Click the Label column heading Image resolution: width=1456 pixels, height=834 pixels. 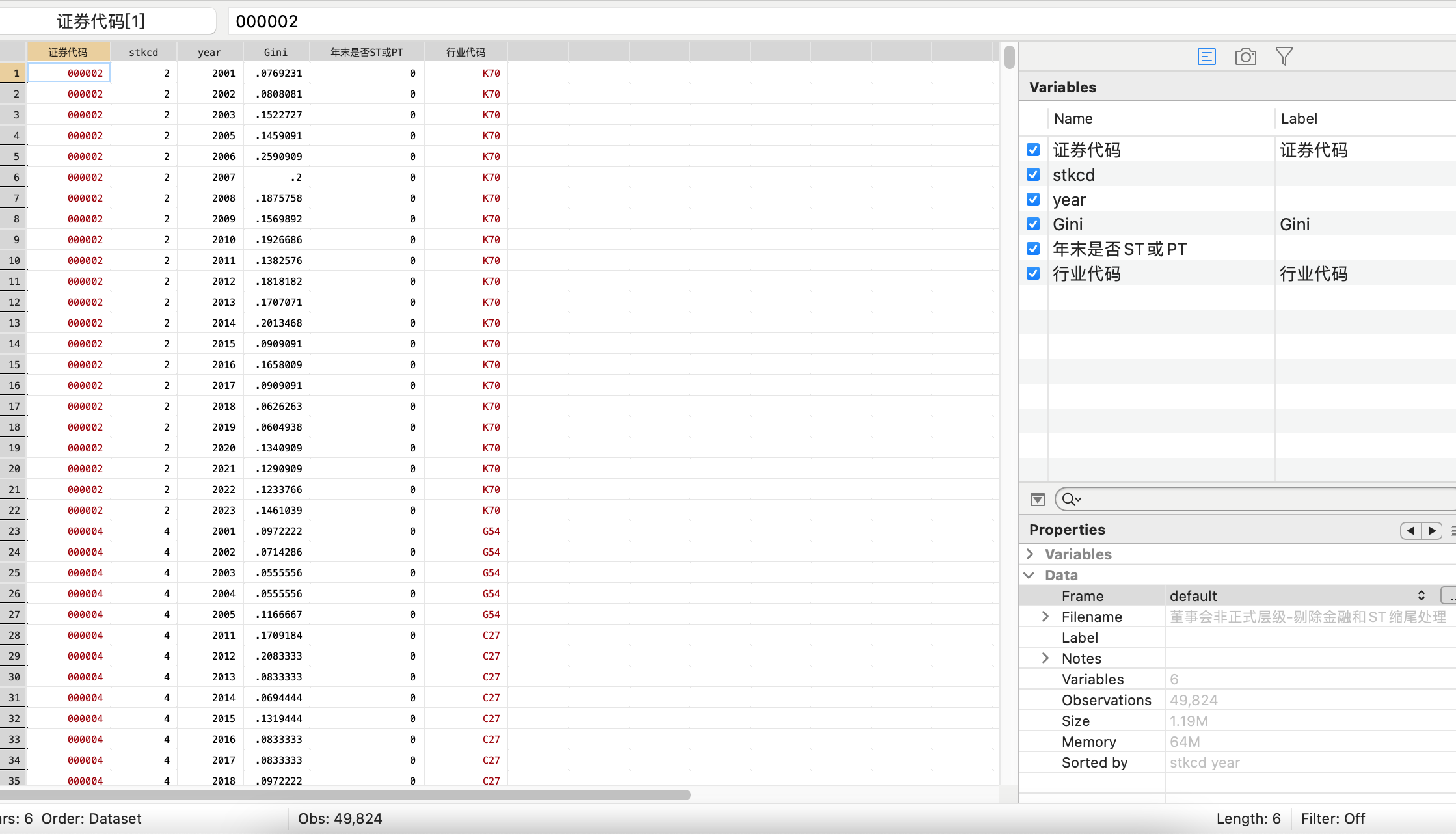1299,119
